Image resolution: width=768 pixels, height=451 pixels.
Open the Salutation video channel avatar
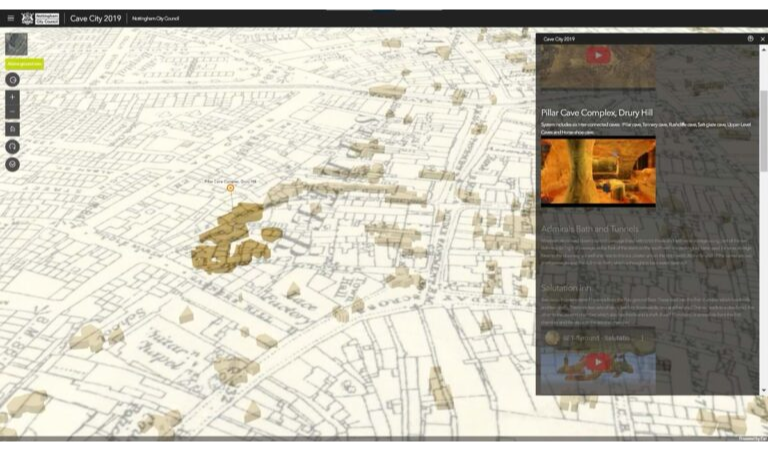pyautogui.click(x=552, y=338)
